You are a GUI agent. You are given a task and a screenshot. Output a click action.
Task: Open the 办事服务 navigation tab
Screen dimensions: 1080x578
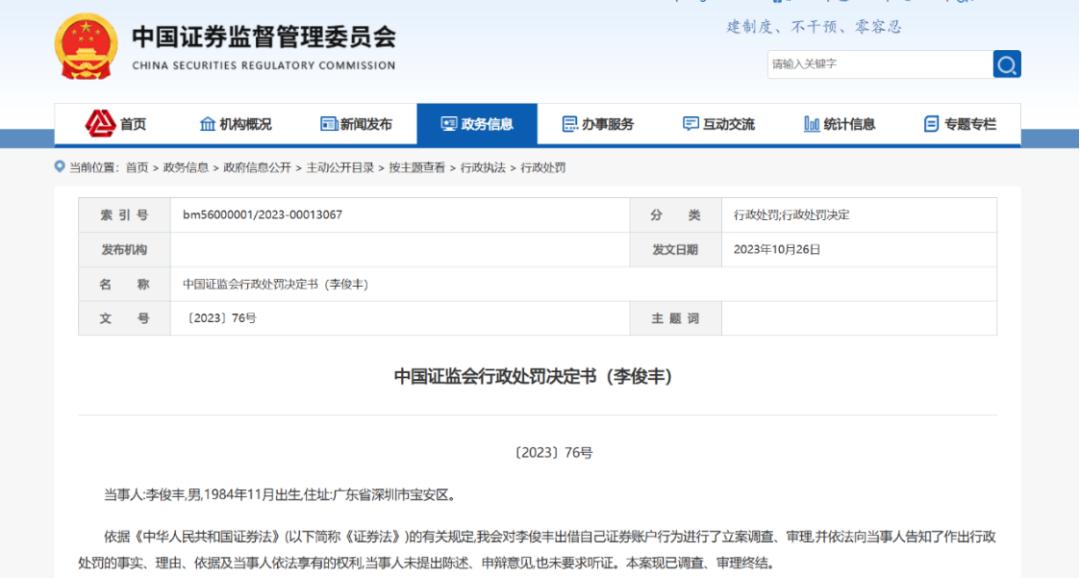tap(598, 124)
